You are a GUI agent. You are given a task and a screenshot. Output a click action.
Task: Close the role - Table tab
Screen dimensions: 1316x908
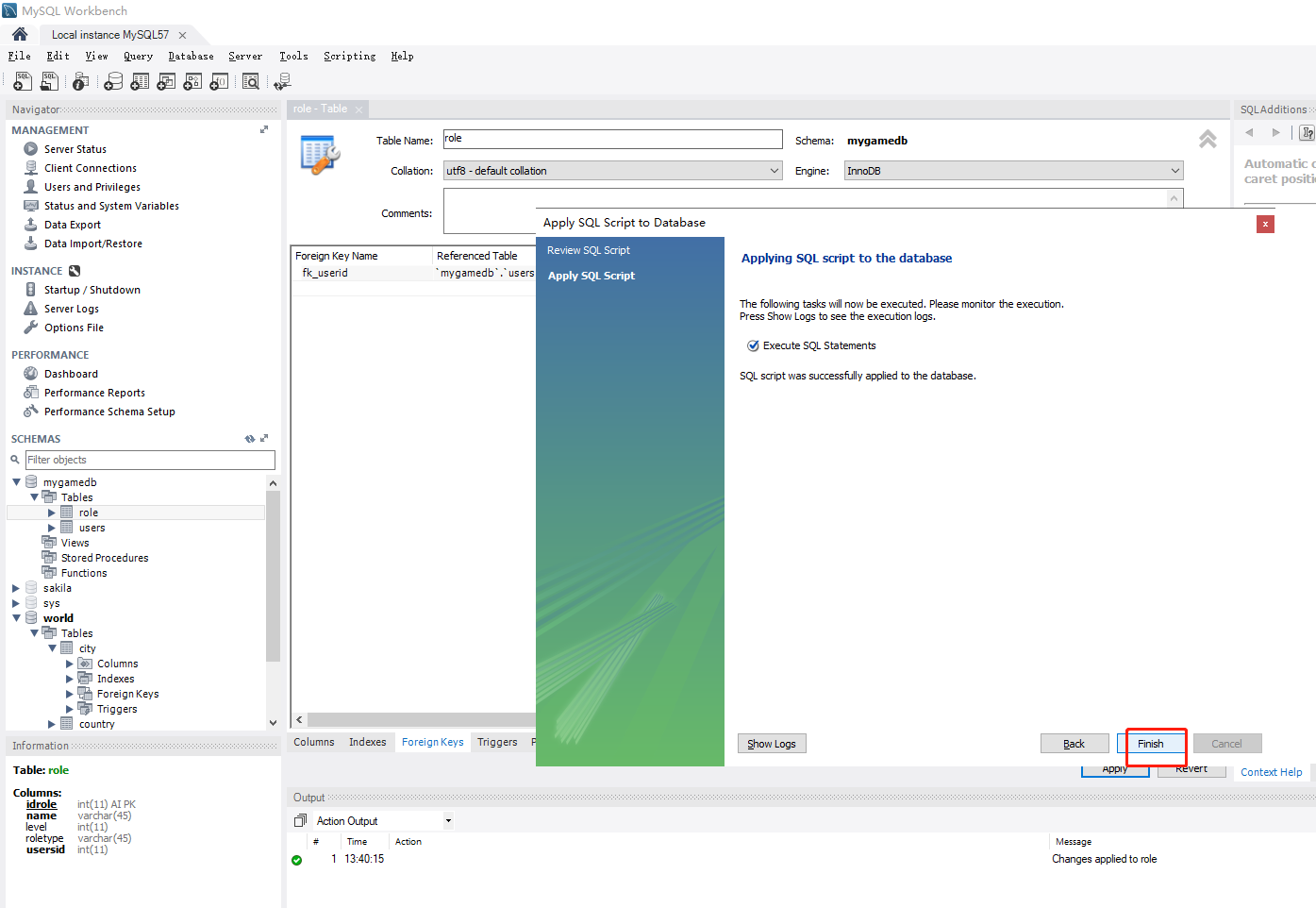click(358, 109)
